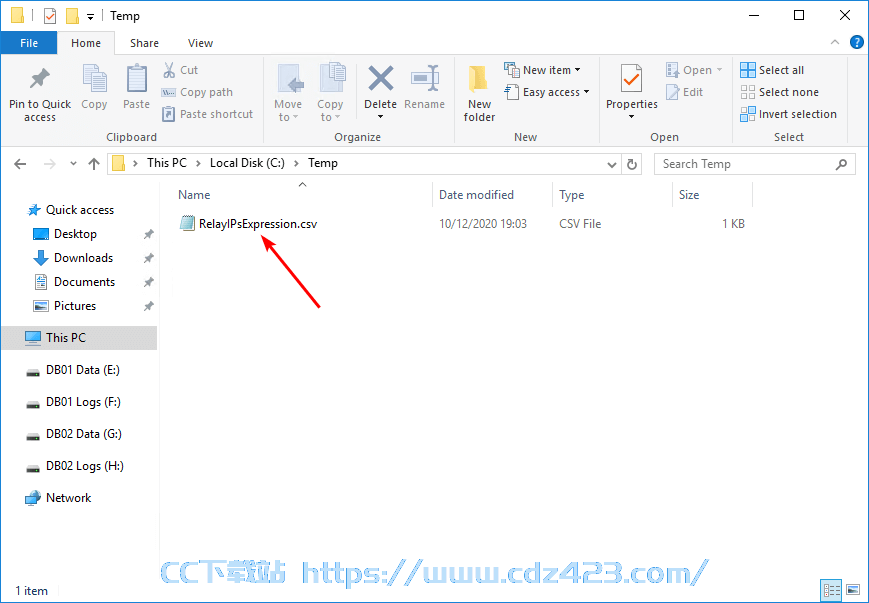Click Pin to Quick access icon
This screenshot has width=869, height=603.
point(40,79)
